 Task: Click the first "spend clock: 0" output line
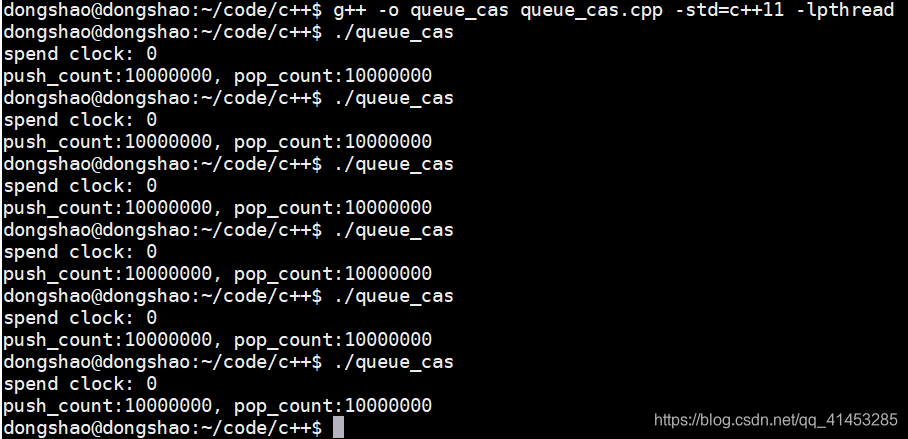80,54
